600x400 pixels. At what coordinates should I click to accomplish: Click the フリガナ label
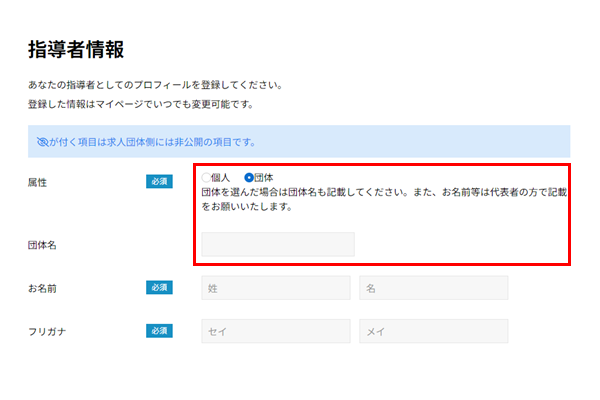tap(47, 331)
